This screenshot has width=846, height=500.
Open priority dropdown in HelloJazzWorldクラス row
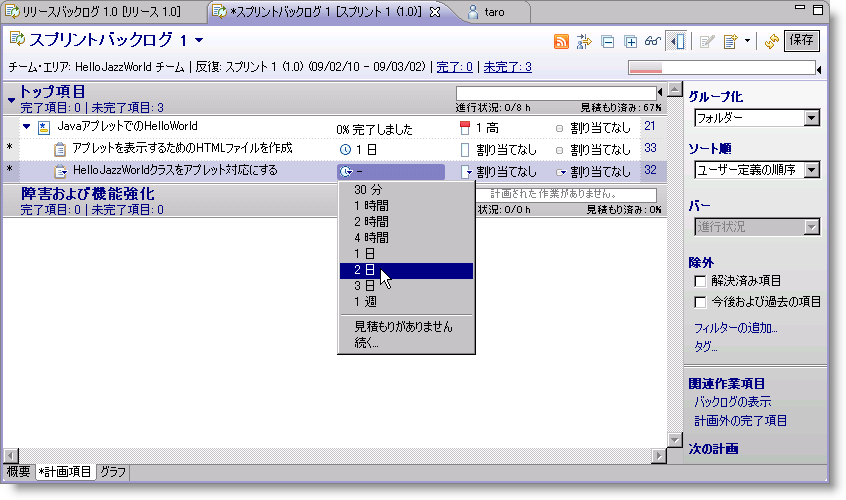[467, 172]
